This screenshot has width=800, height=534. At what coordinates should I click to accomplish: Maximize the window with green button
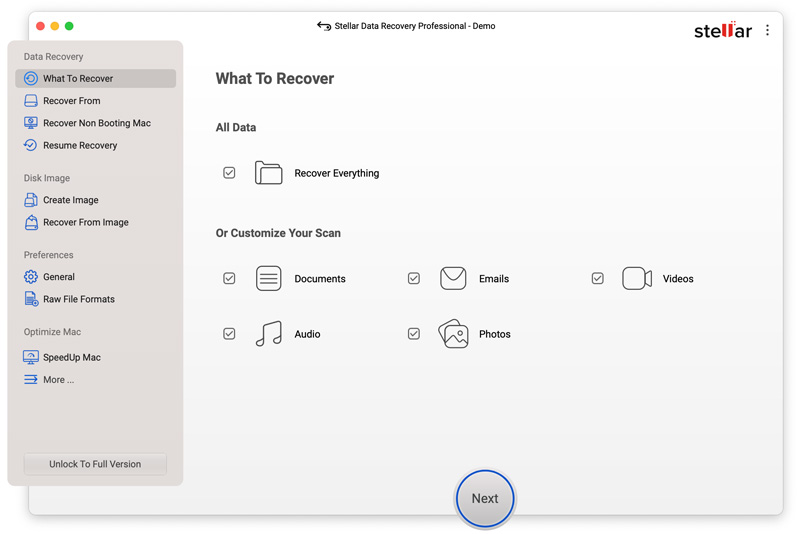(x=69, y=26)
